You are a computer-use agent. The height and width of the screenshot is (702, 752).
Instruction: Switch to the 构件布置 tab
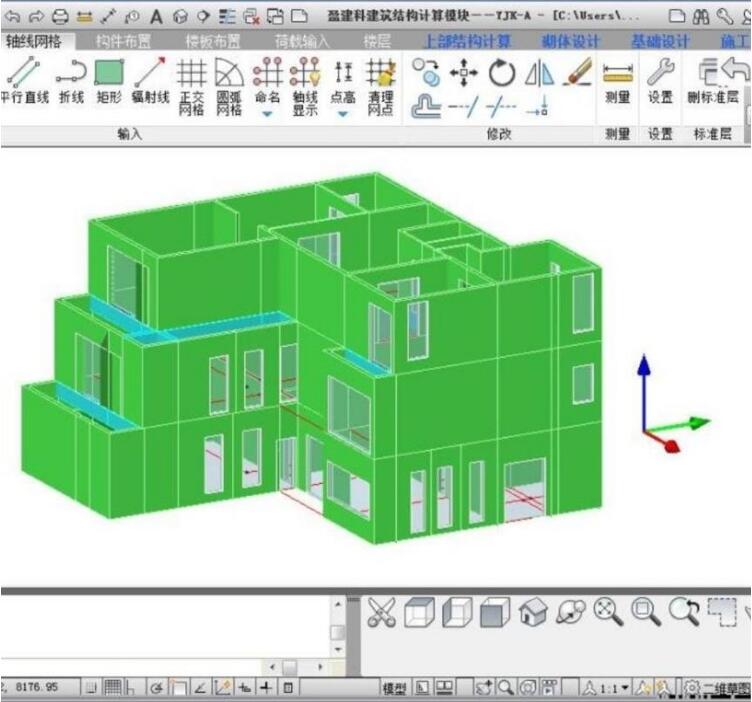tap(124, 41)
